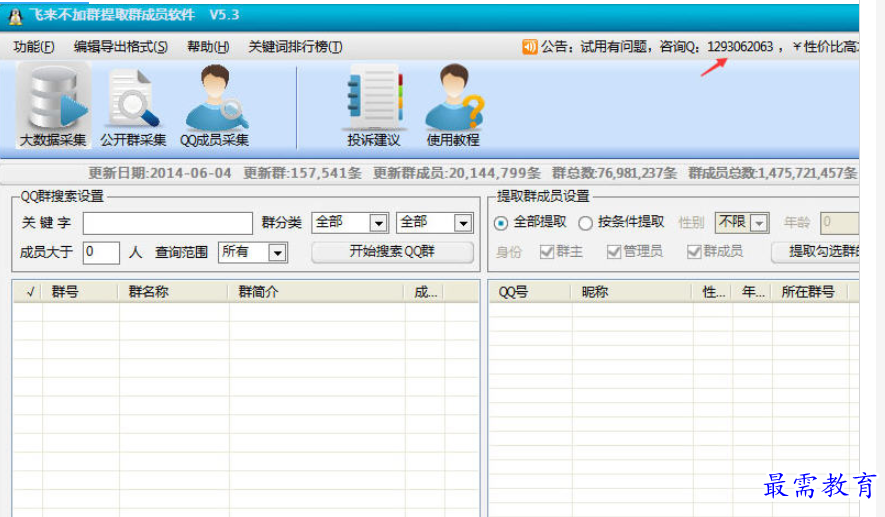The width and height of the screenshot is (885, 517).
Task: Focus the 年龄 input field
Action: click(x=840, y=223)
